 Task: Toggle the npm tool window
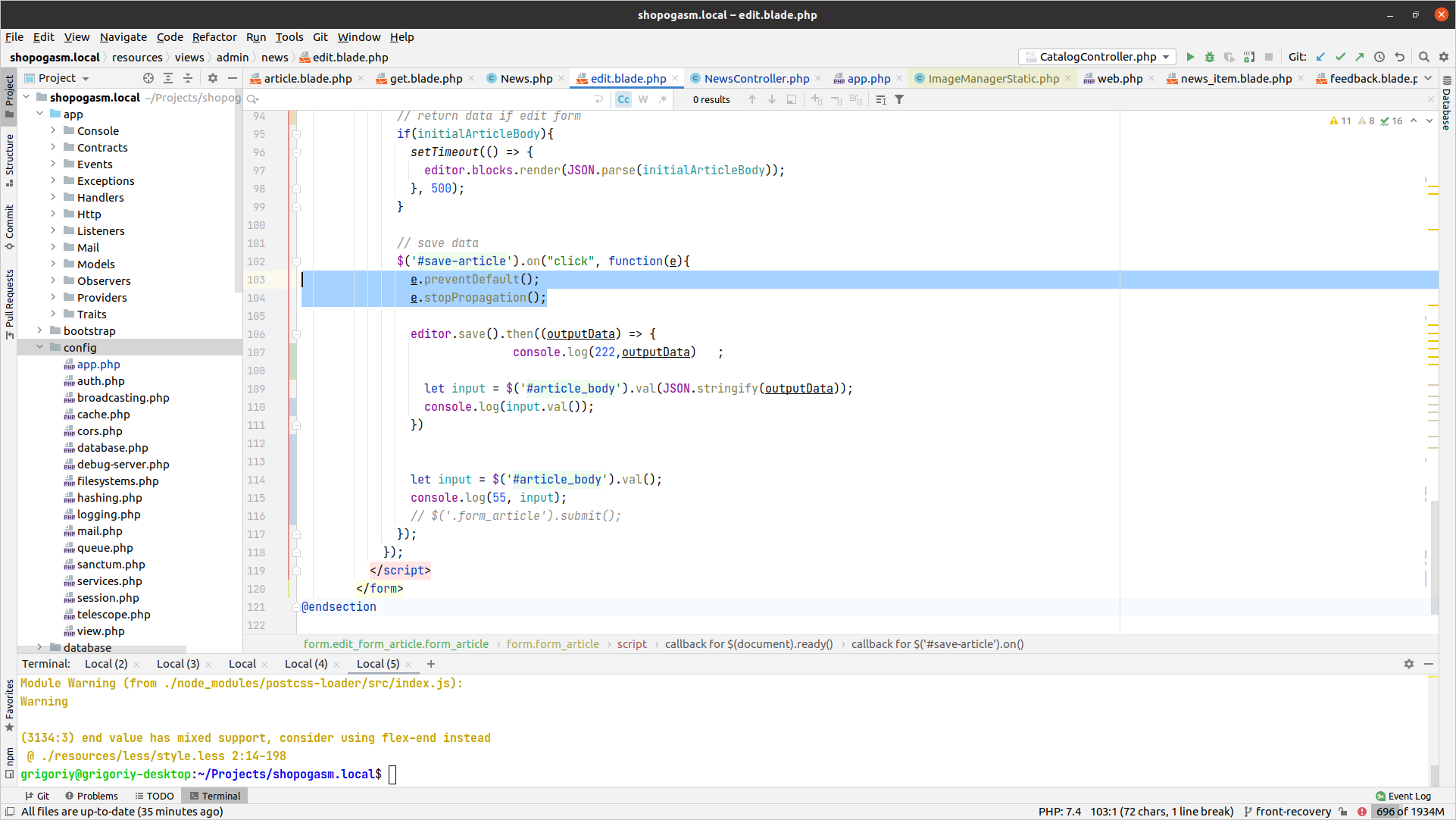tap(9, 762)
